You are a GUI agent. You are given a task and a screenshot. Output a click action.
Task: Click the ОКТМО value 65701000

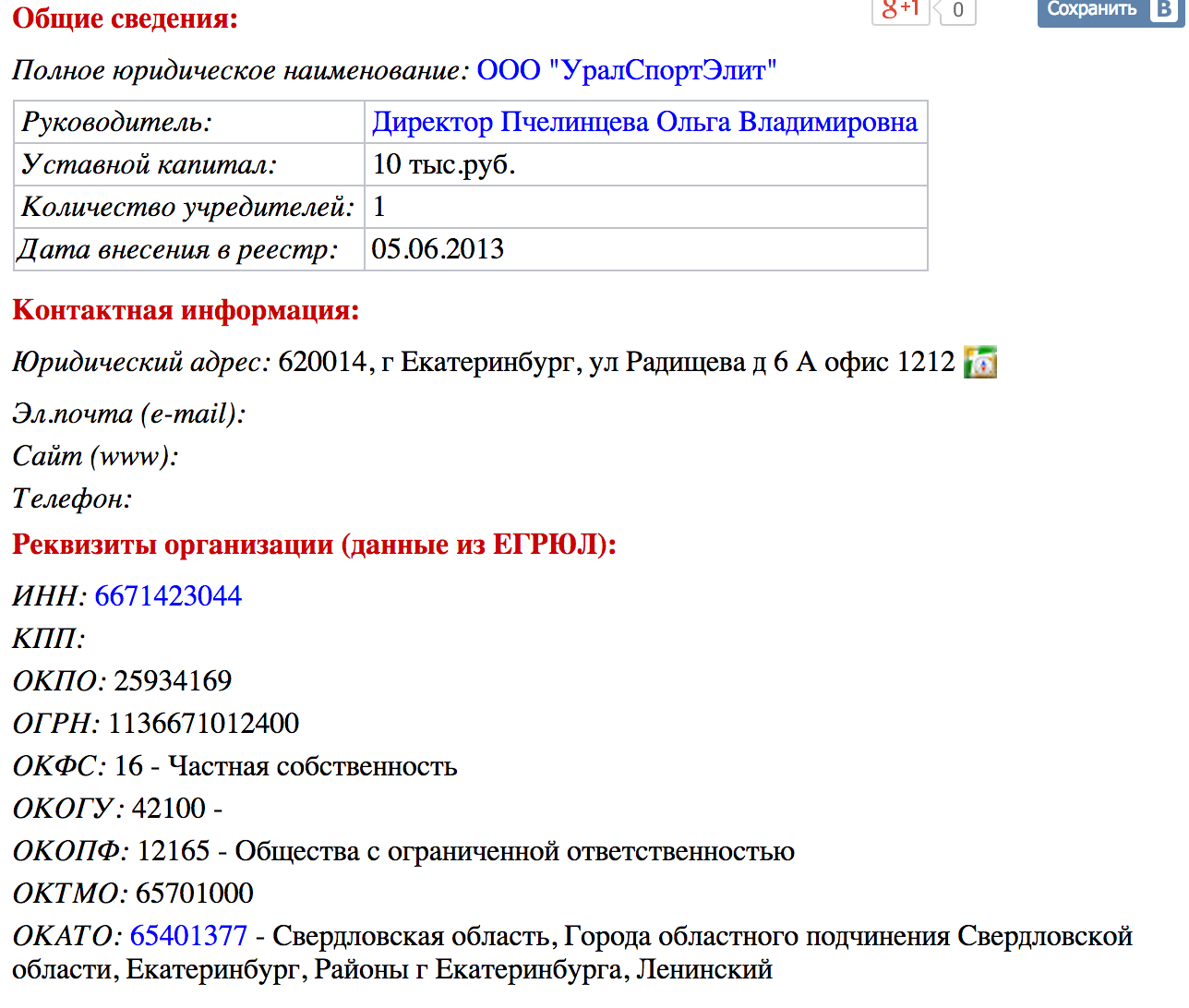click(x=195, y=894)
